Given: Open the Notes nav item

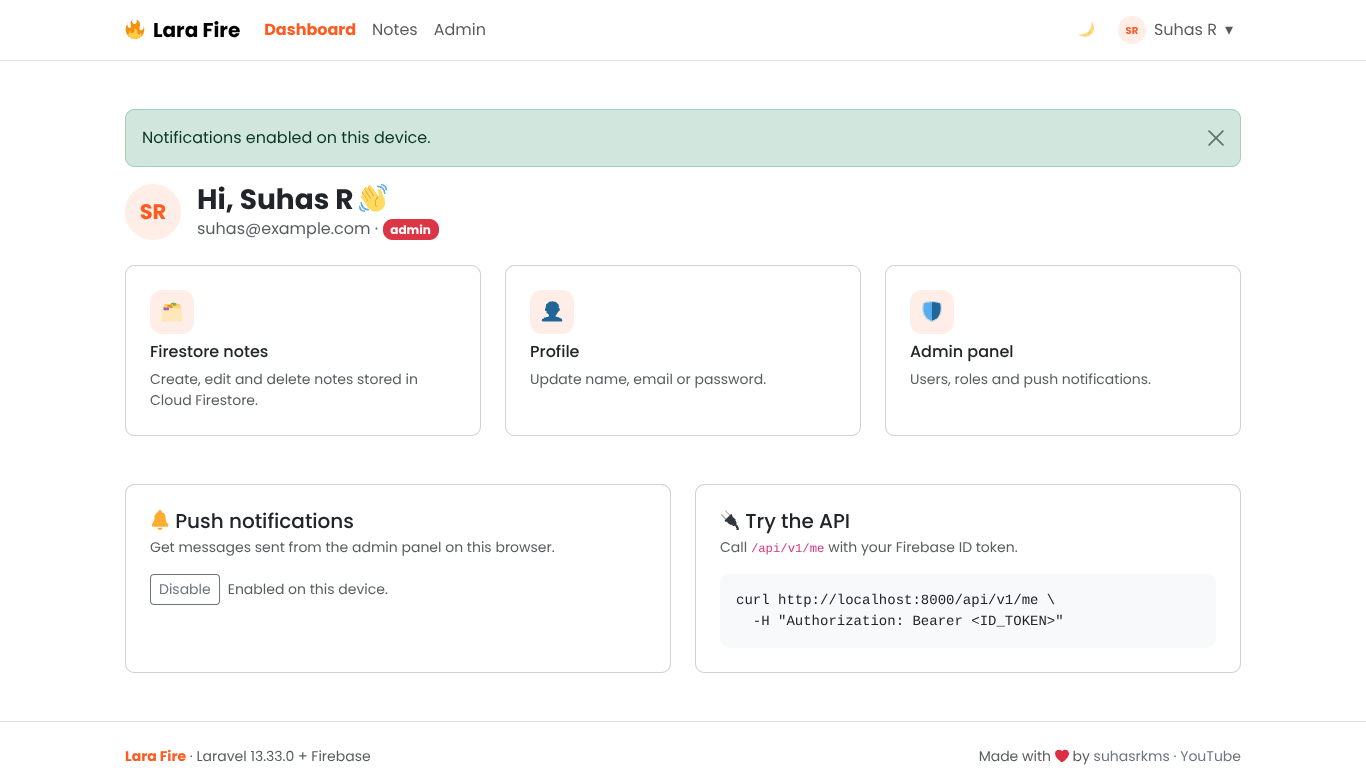Looking at the screenshot, I should [395, 30].
